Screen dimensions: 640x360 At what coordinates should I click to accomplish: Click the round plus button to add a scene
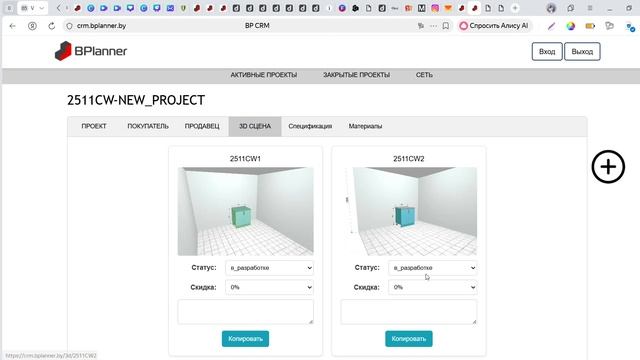(608, 167)
